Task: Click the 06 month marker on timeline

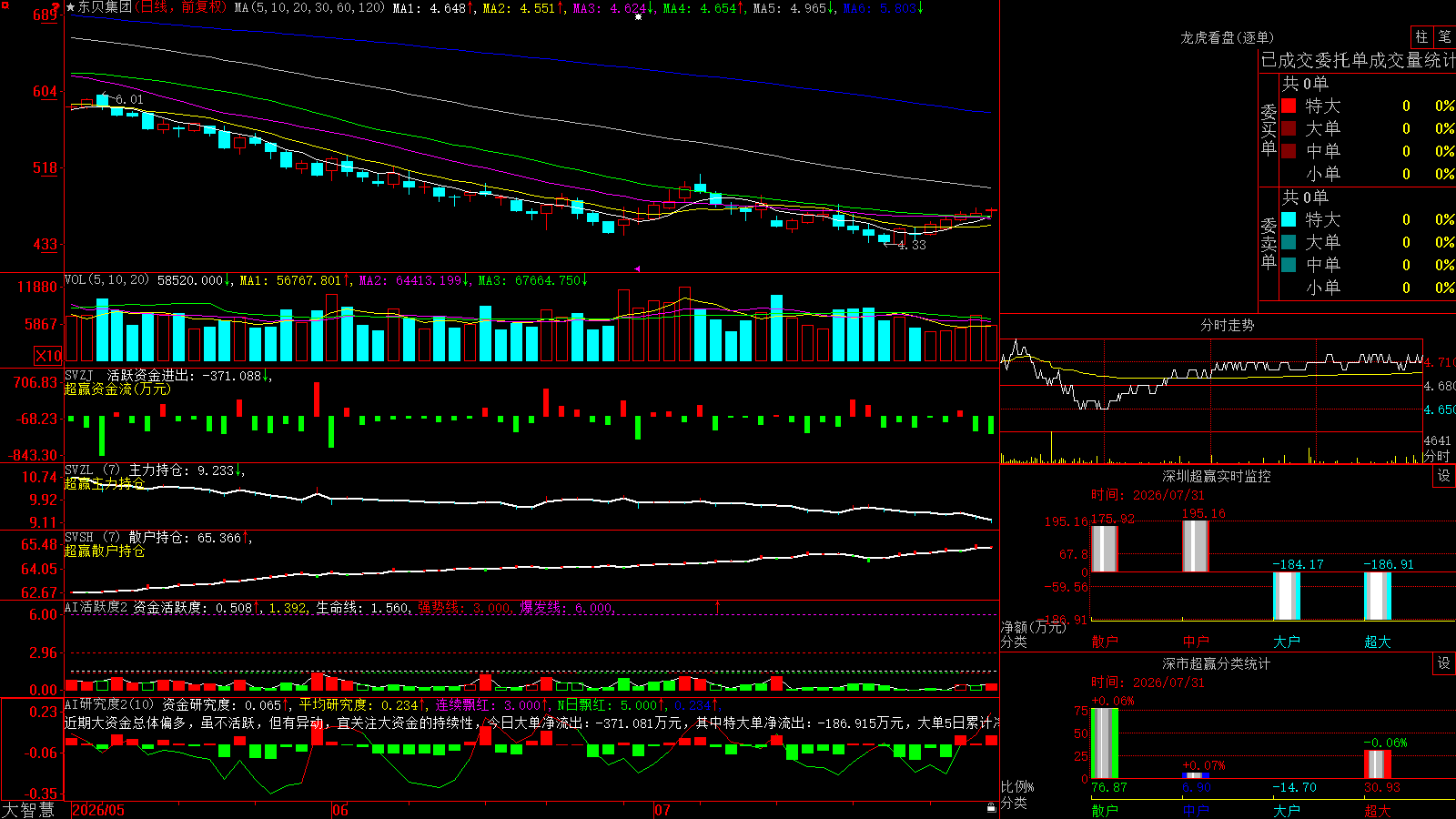Action: click(x=340, y=810)
